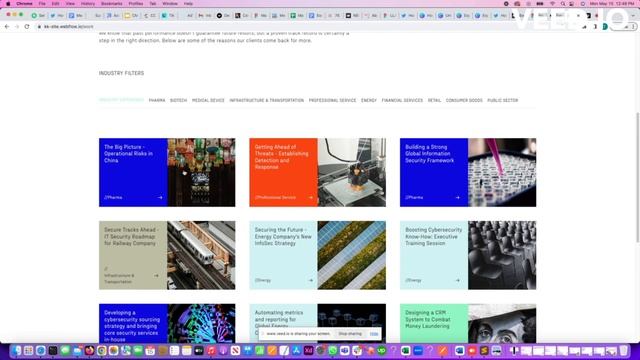
Task: Open Podcasts from the dock
Action: pyautogui.click(x=223, y=351)
